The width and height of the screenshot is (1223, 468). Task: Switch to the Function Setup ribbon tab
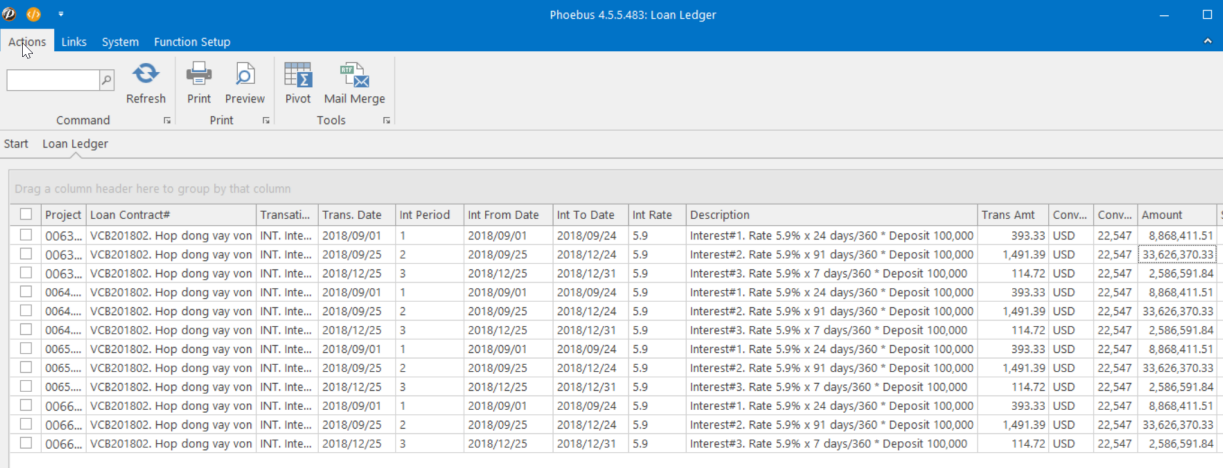tap(192, 42)
